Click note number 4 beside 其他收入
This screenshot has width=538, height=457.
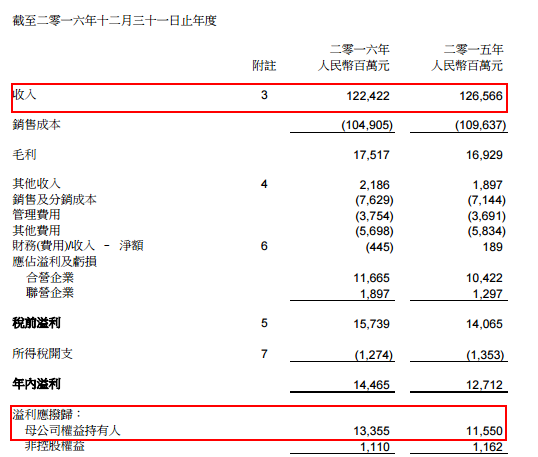click(x=264, y=184)
